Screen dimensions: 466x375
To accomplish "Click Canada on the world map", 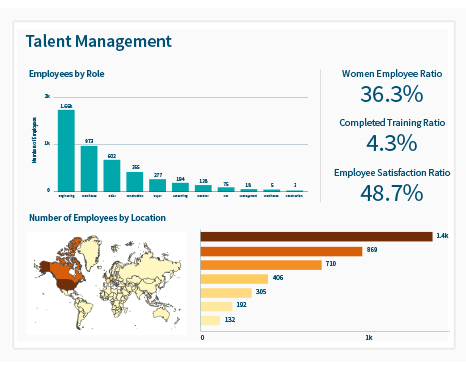I will coord(63,270).
